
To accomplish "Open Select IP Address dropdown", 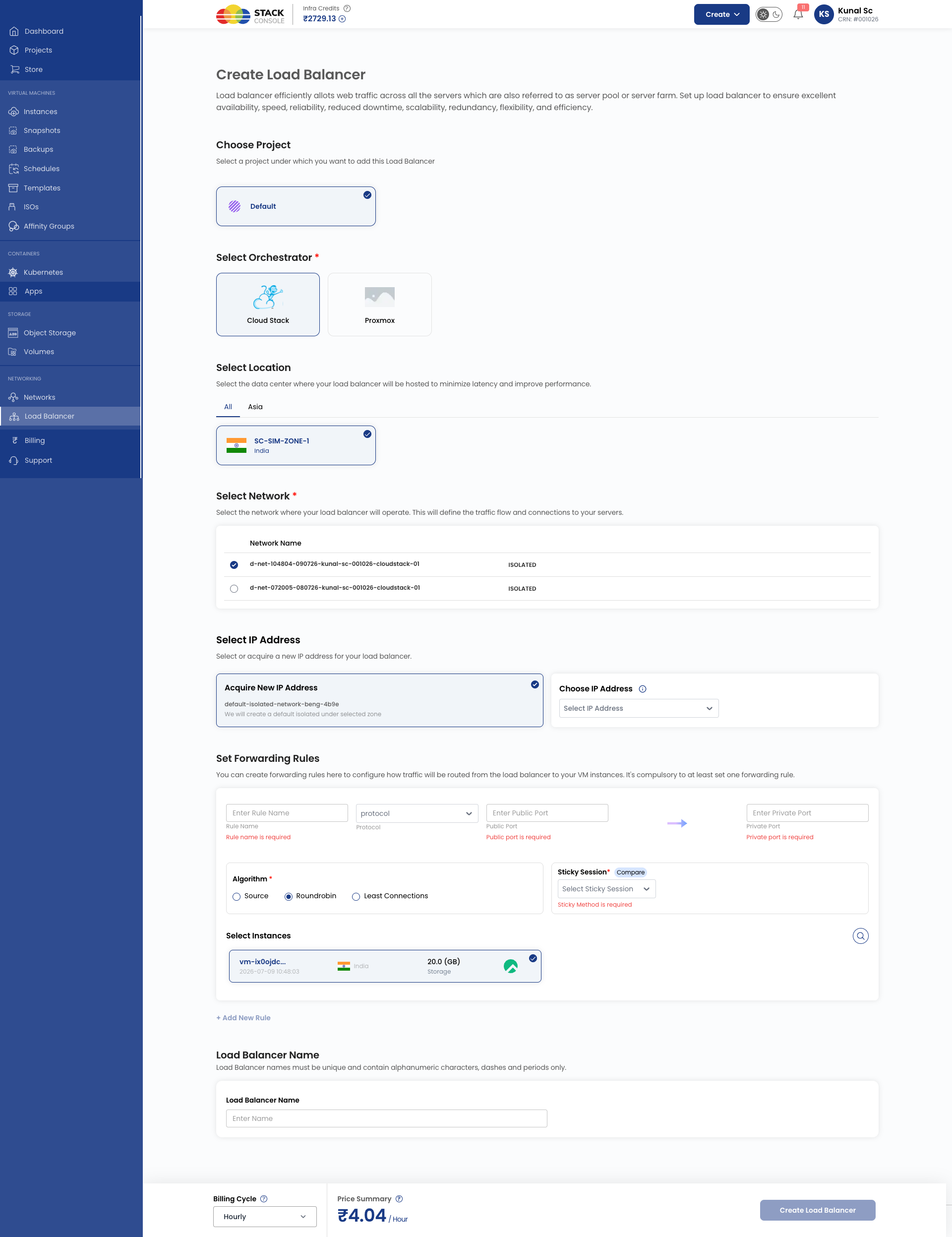I will click(x=638, y=709).
